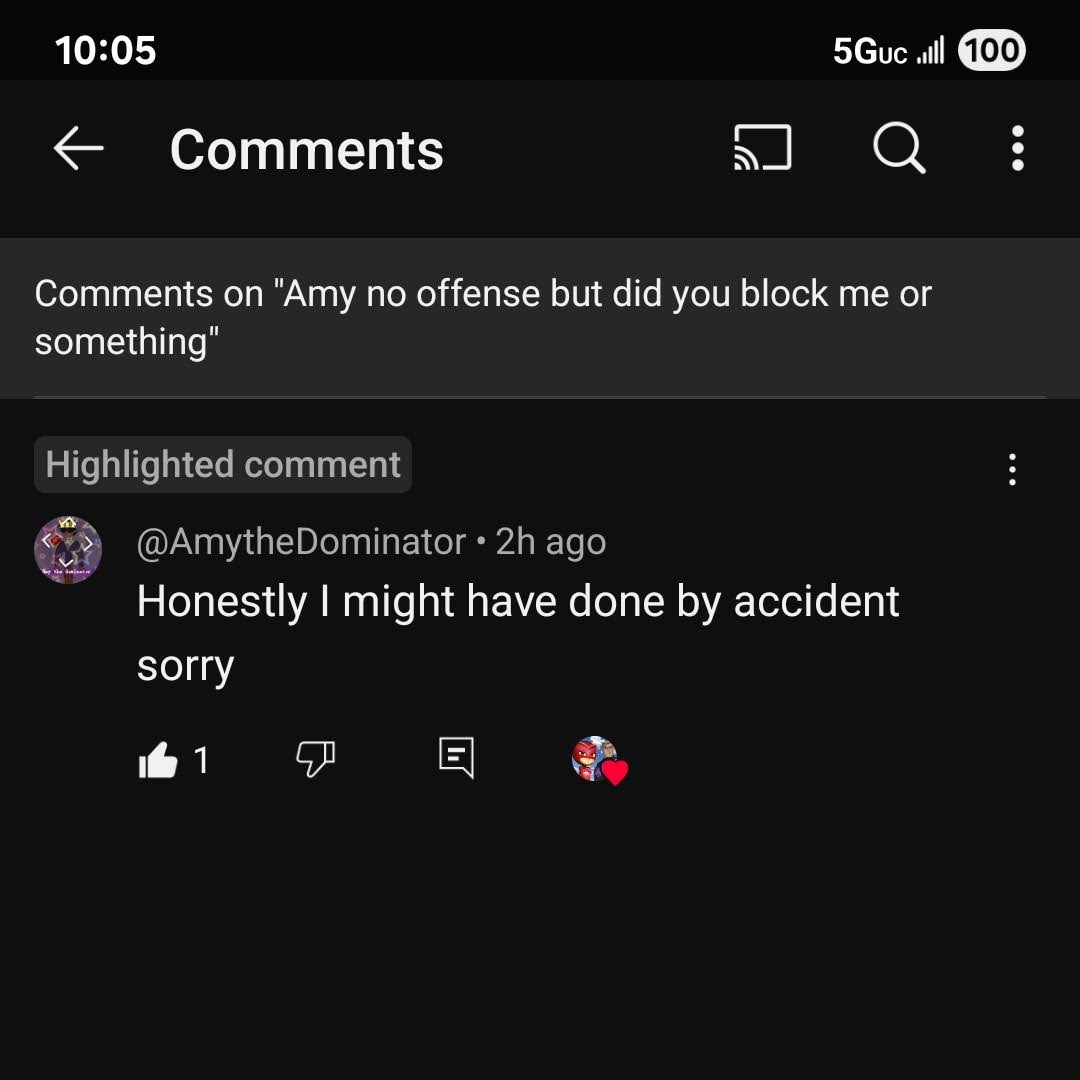1080x1080 pixels.
Task: Open the top bar three-dot menu
Action: [x=1017, y=148]
